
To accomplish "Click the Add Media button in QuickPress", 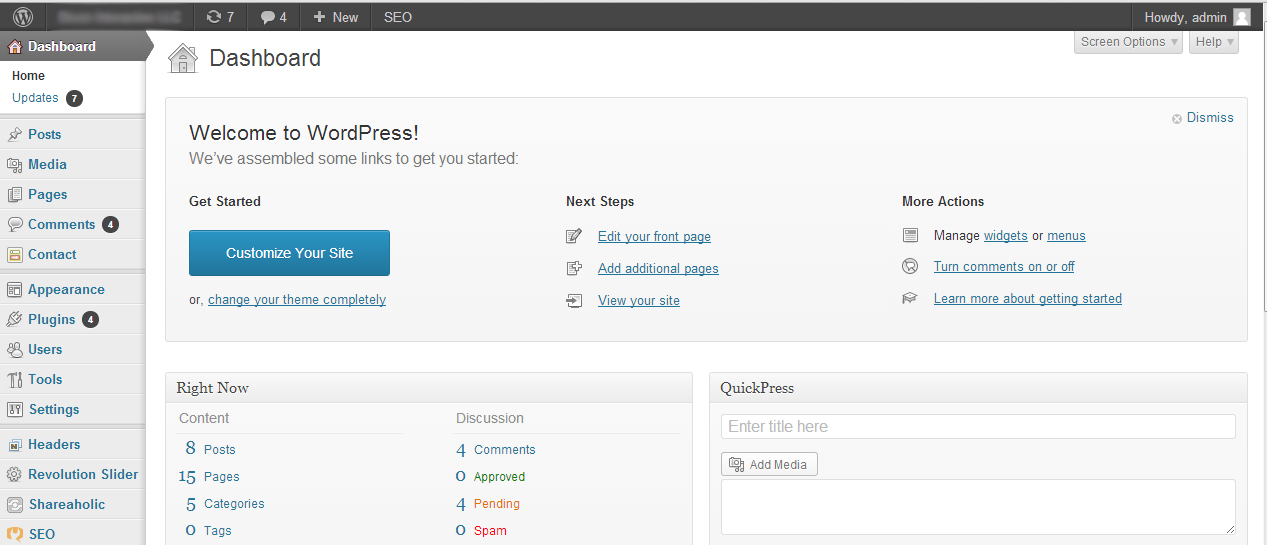I will click(769, 464).
